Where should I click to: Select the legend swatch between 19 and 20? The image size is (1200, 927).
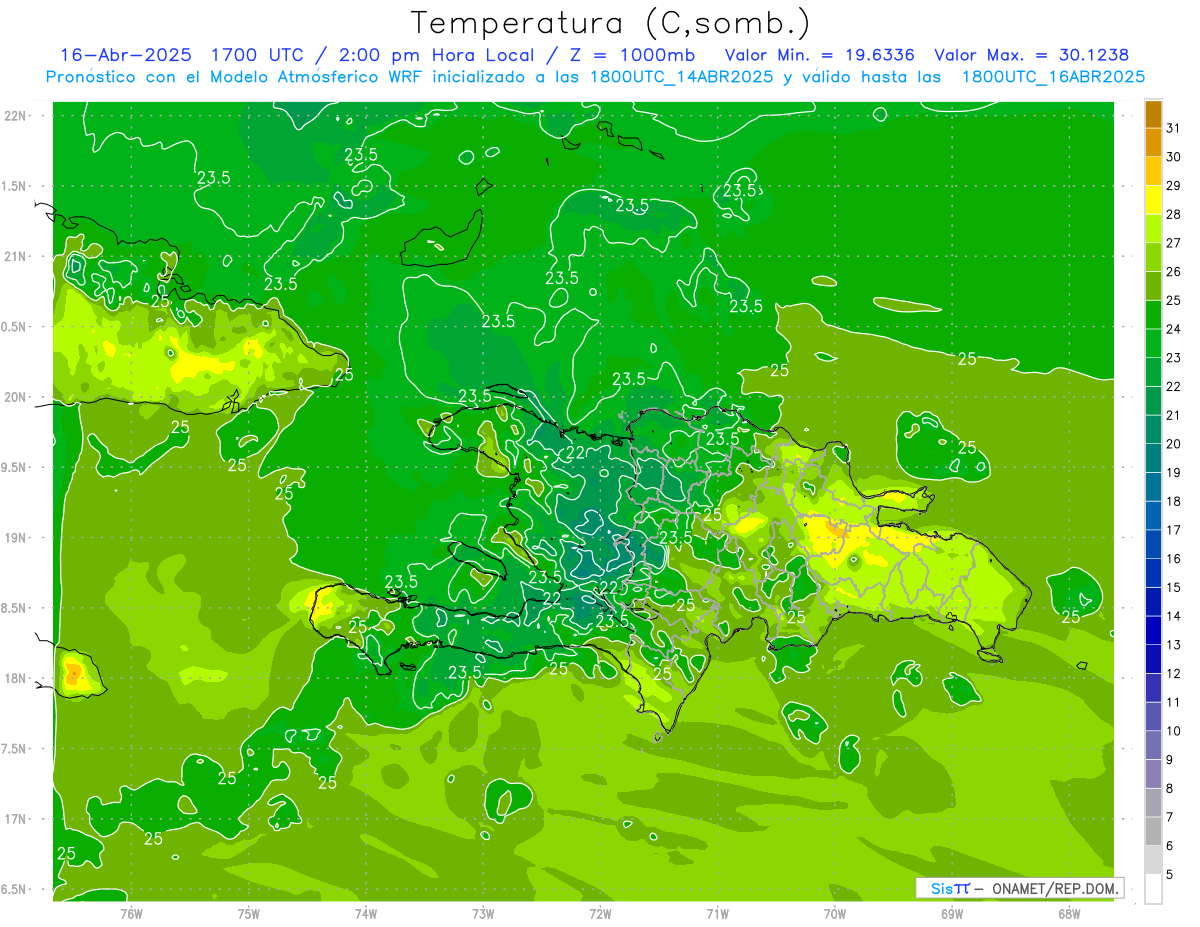click(x=1153, y=459)
